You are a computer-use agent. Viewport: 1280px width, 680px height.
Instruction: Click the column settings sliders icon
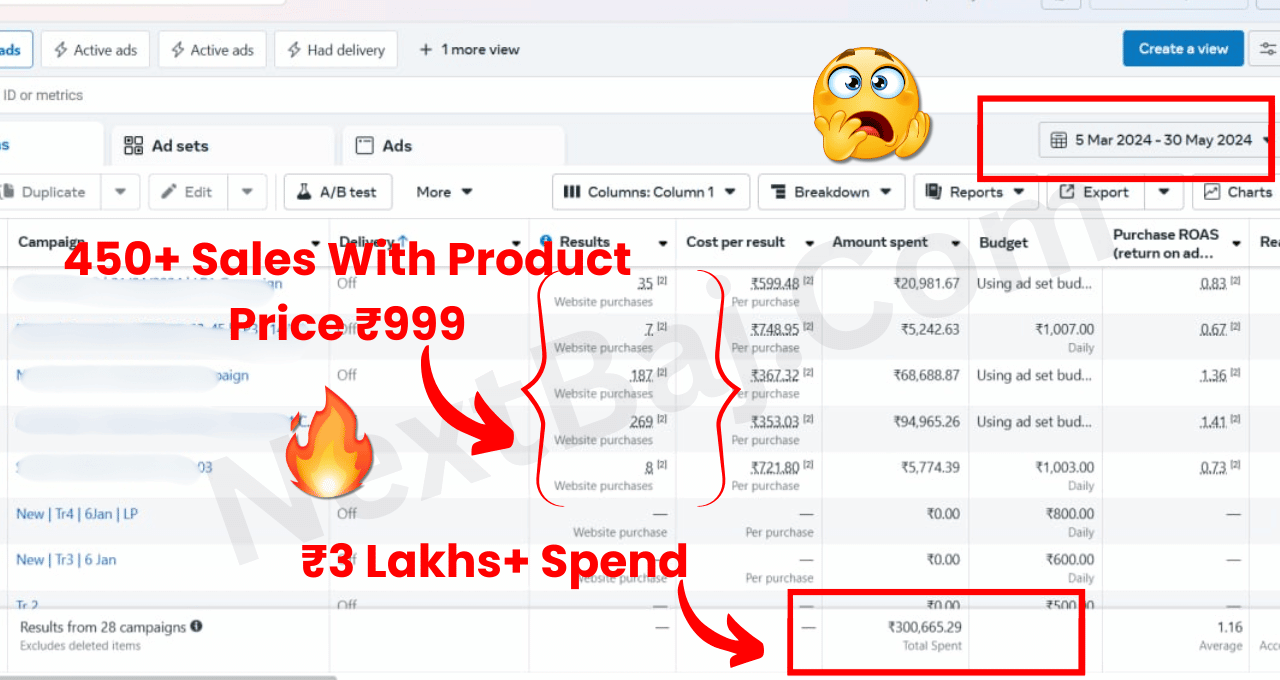coord(1268,49)
